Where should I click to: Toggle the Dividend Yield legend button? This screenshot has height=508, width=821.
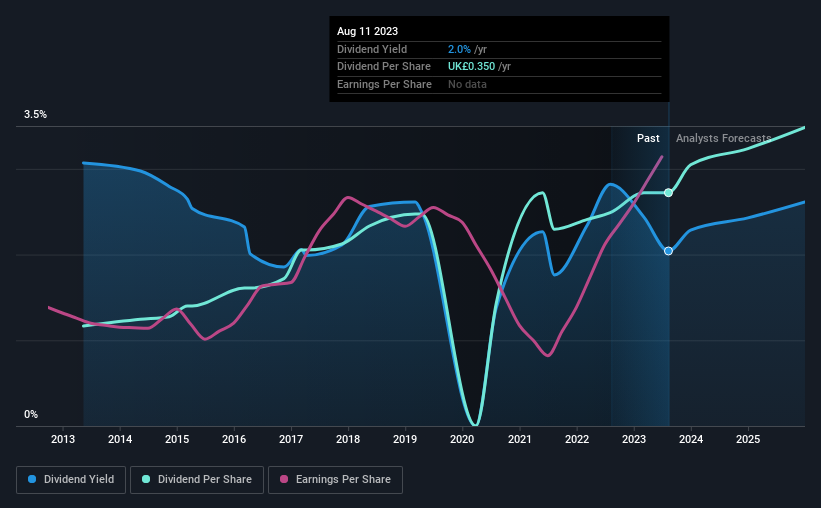(x=71, y=480)
